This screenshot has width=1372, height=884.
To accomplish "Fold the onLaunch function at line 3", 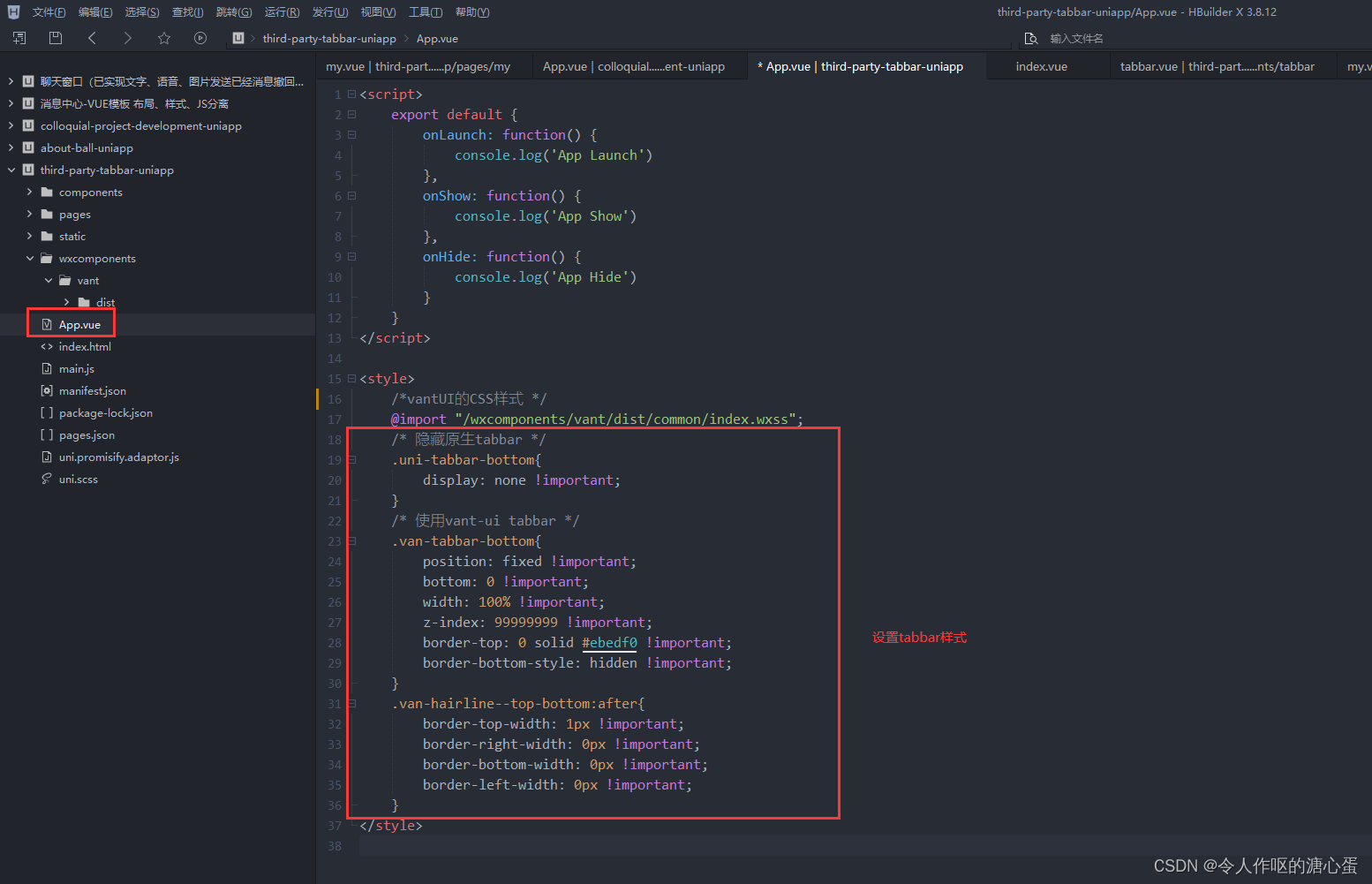I will click(x=351, y=134).
